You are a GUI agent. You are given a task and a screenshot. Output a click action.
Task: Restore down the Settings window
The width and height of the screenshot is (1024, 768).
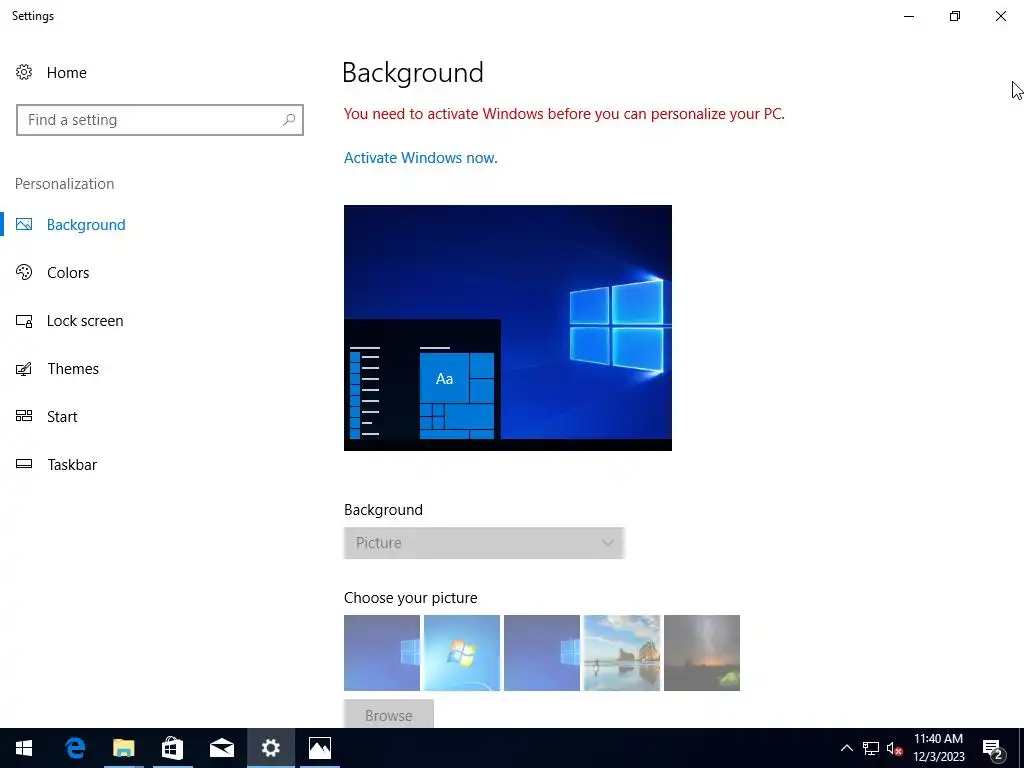point(955,16)
